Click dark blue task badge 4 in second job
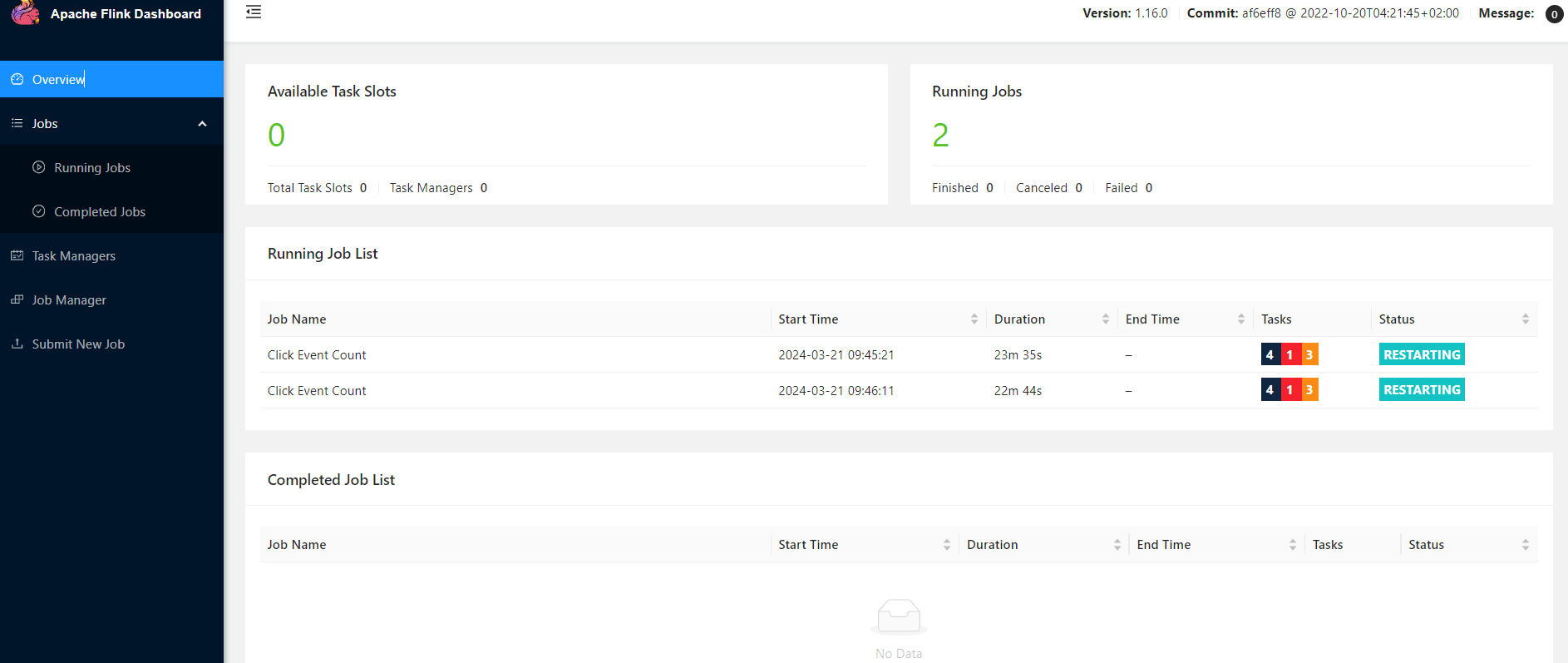This screenshot has width=1568, height=663. point(1270,389)
